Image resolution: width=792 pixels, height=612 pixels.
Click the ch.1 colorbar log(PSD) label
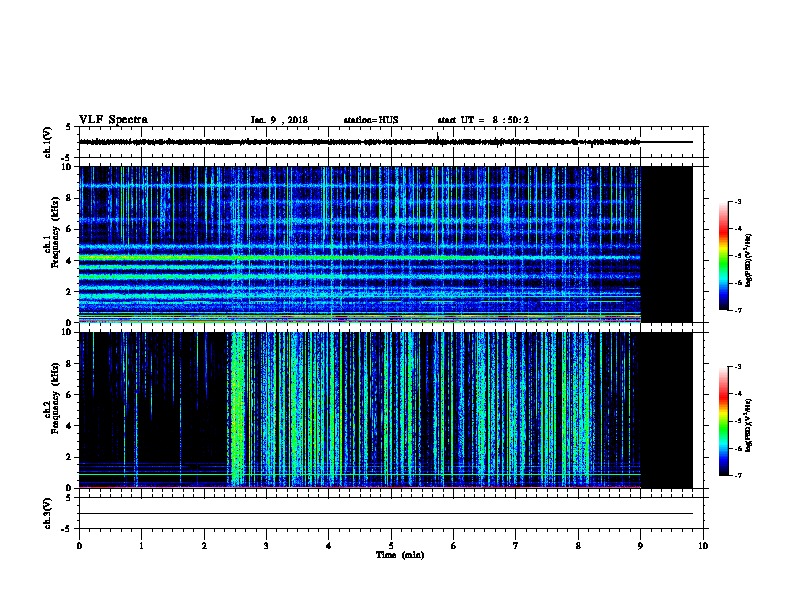point(748,260)
